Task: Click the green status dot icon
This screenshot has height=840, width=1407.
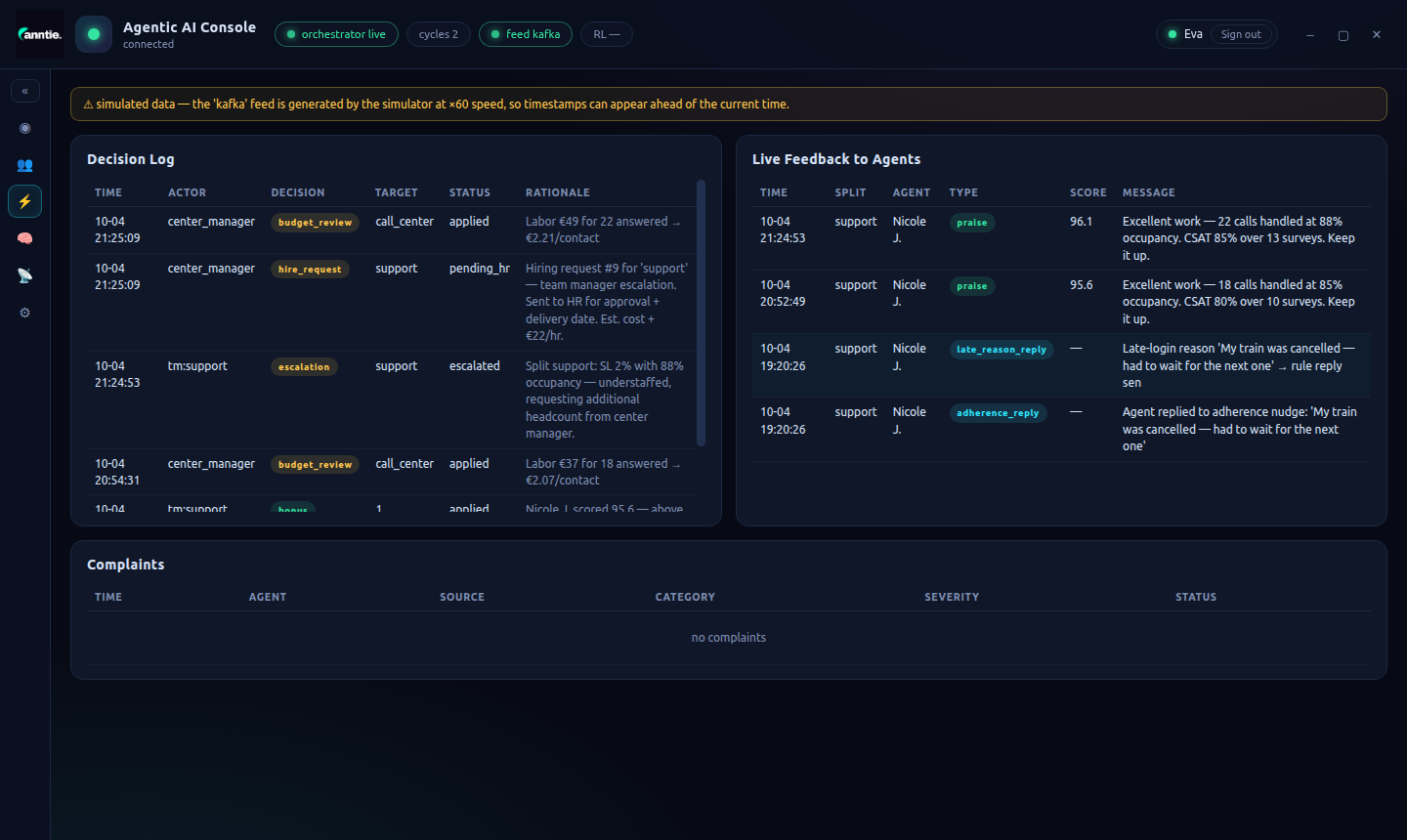Action: coord(94,34)
